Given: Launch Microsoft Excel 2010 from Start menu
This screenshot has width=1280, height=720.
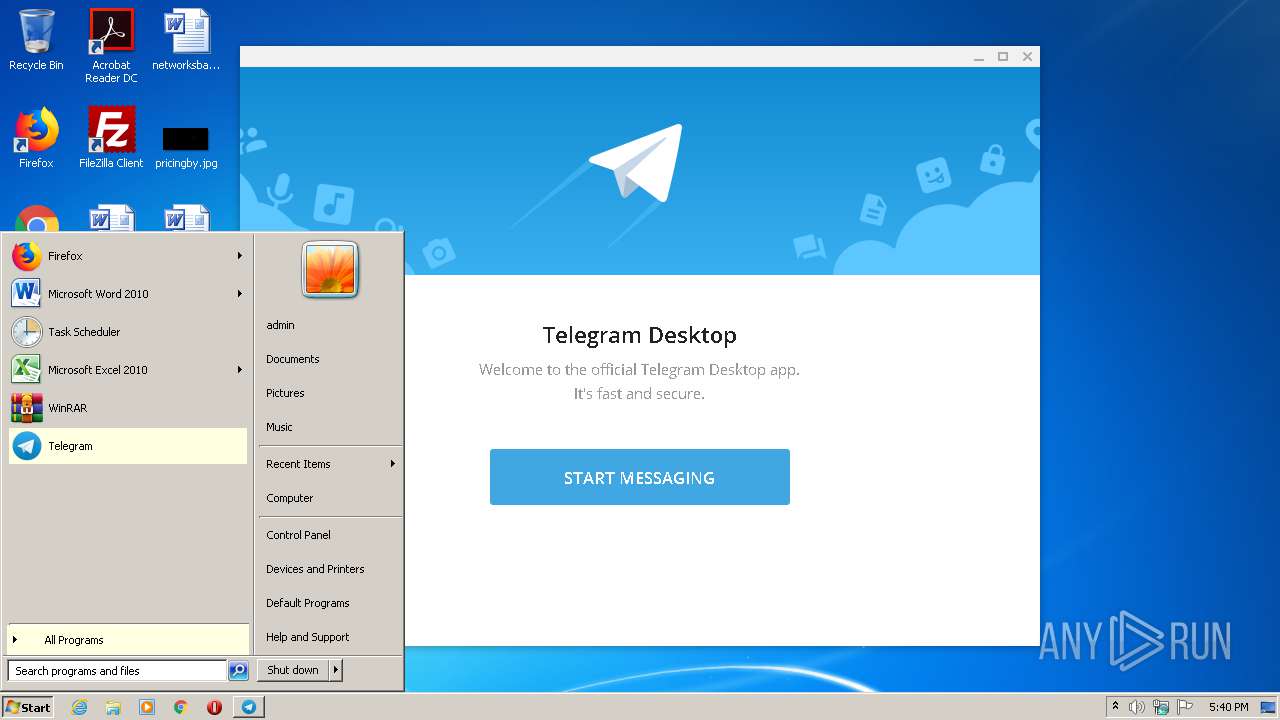Looking at the screenshot, I should coord(127,370).
